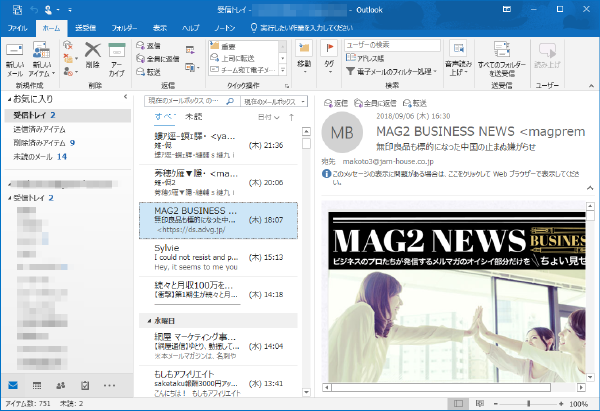Click the MB sender avatar
Screen dimensions: 600x411
342,132
